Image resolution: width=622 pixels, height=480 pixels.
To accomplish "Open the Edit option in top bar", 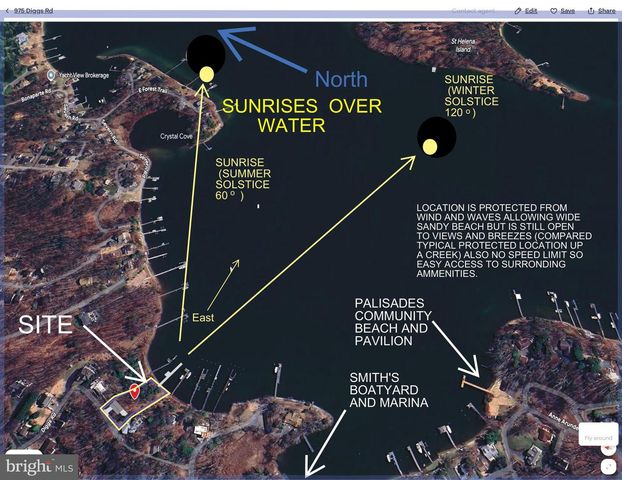I will point(526,10).
